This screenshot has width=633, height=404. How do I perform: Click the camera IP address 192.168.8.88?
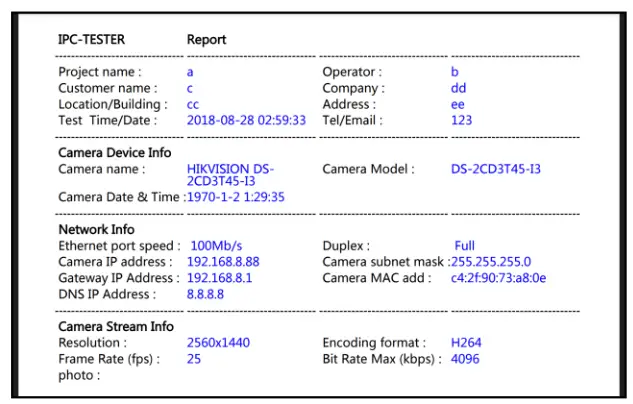[x=223, y=262]
